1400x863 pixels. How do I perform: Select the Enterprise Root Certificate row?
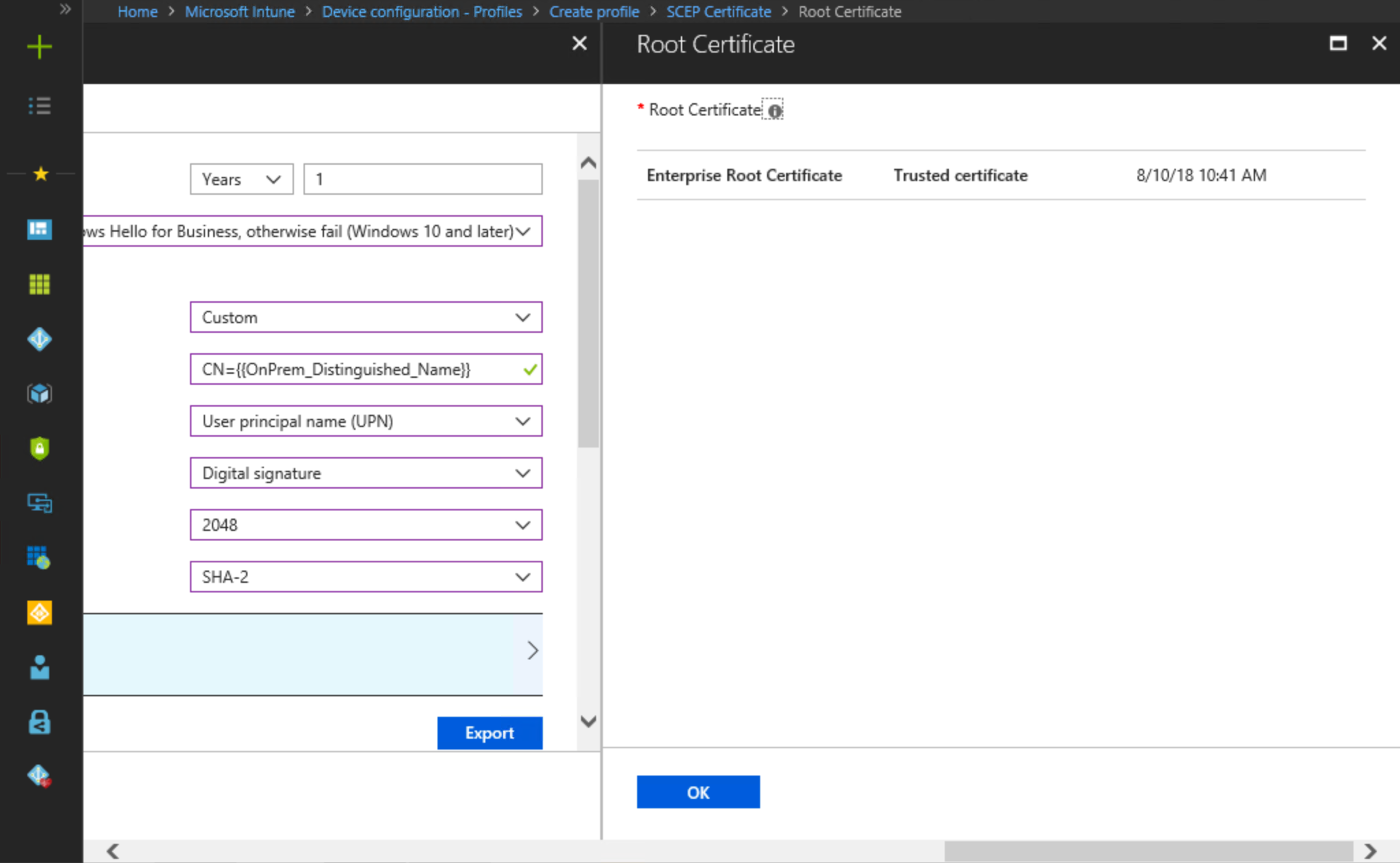(744, 176)
